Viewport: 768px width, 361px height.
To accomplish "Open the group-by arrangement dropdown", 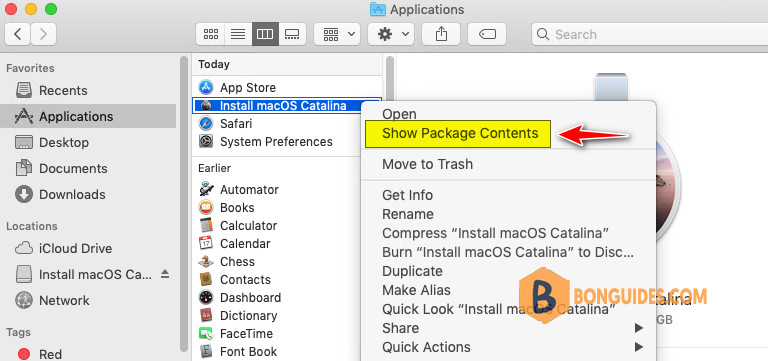I will (x=337, y=34).
